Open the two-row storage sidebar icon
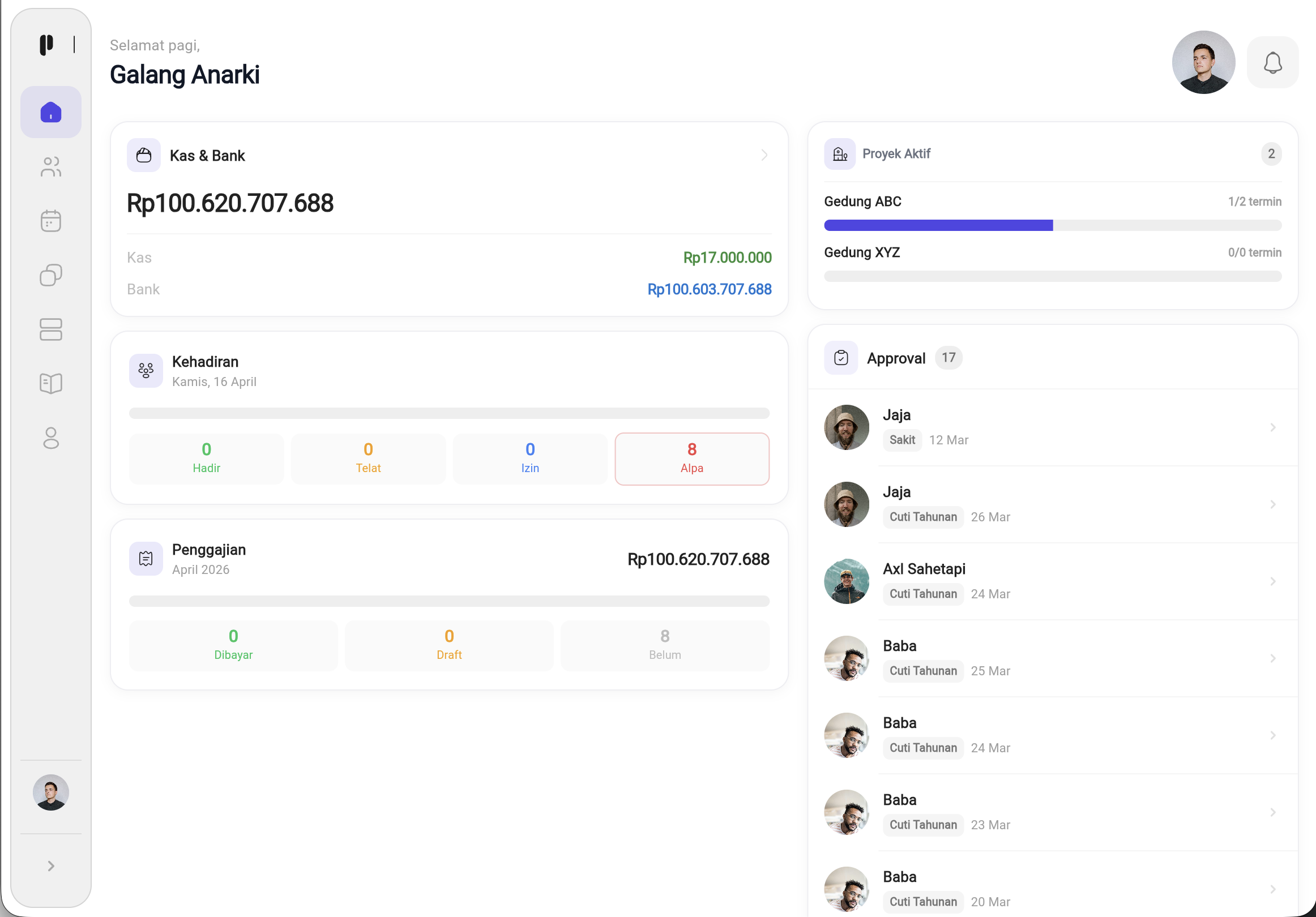This screenshot has width=1316, height=917. [x=51, y=329]
